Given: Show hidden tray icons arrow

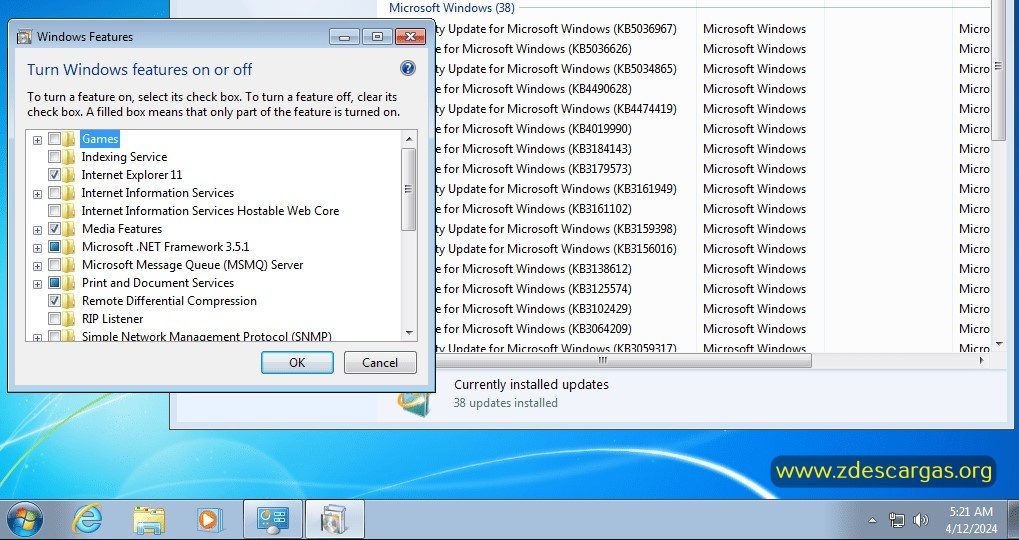Looking at the screenshot, I should pos(872,520).
